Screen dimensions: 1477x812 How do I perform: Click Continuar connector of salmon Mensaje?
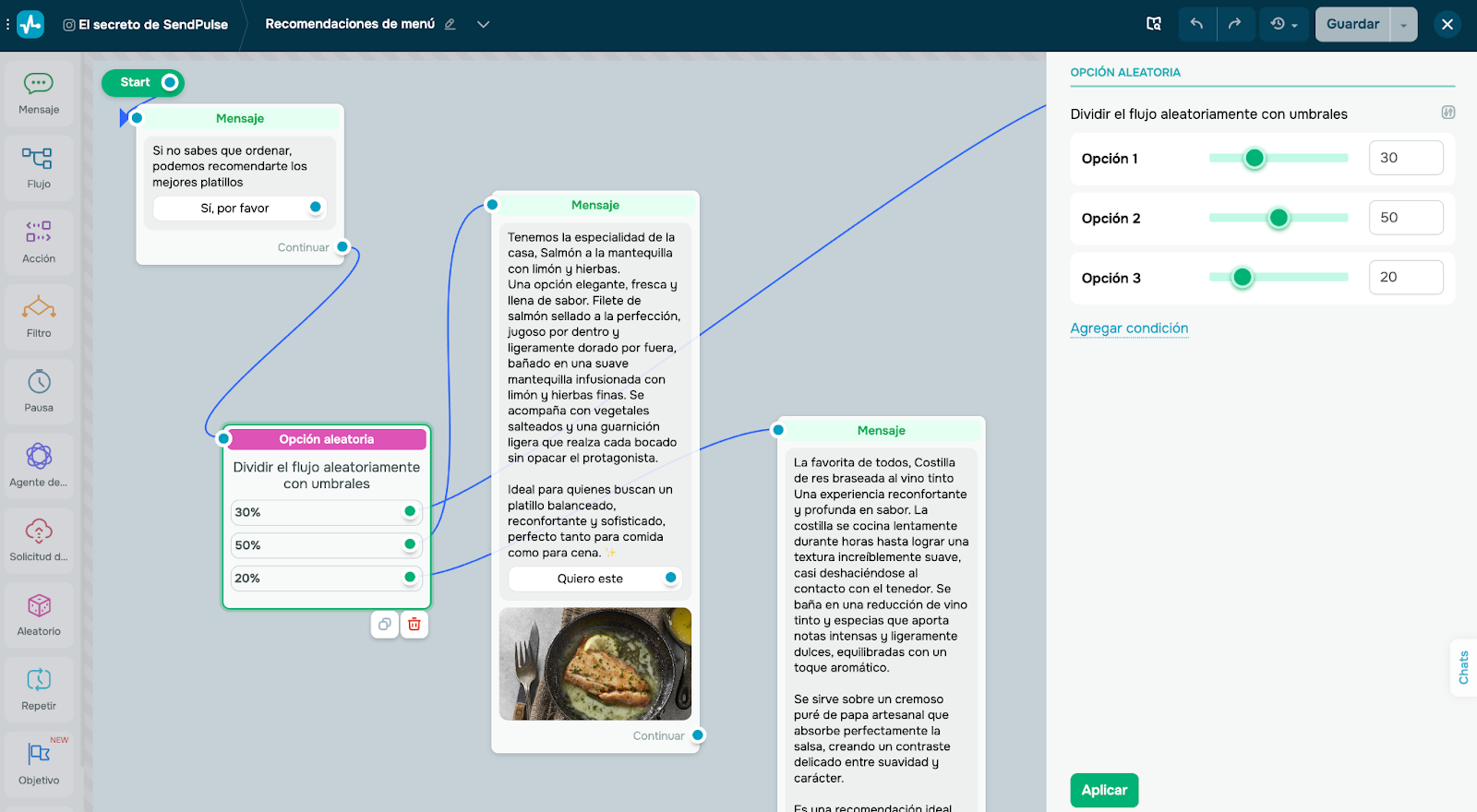[x=699, y=735]
